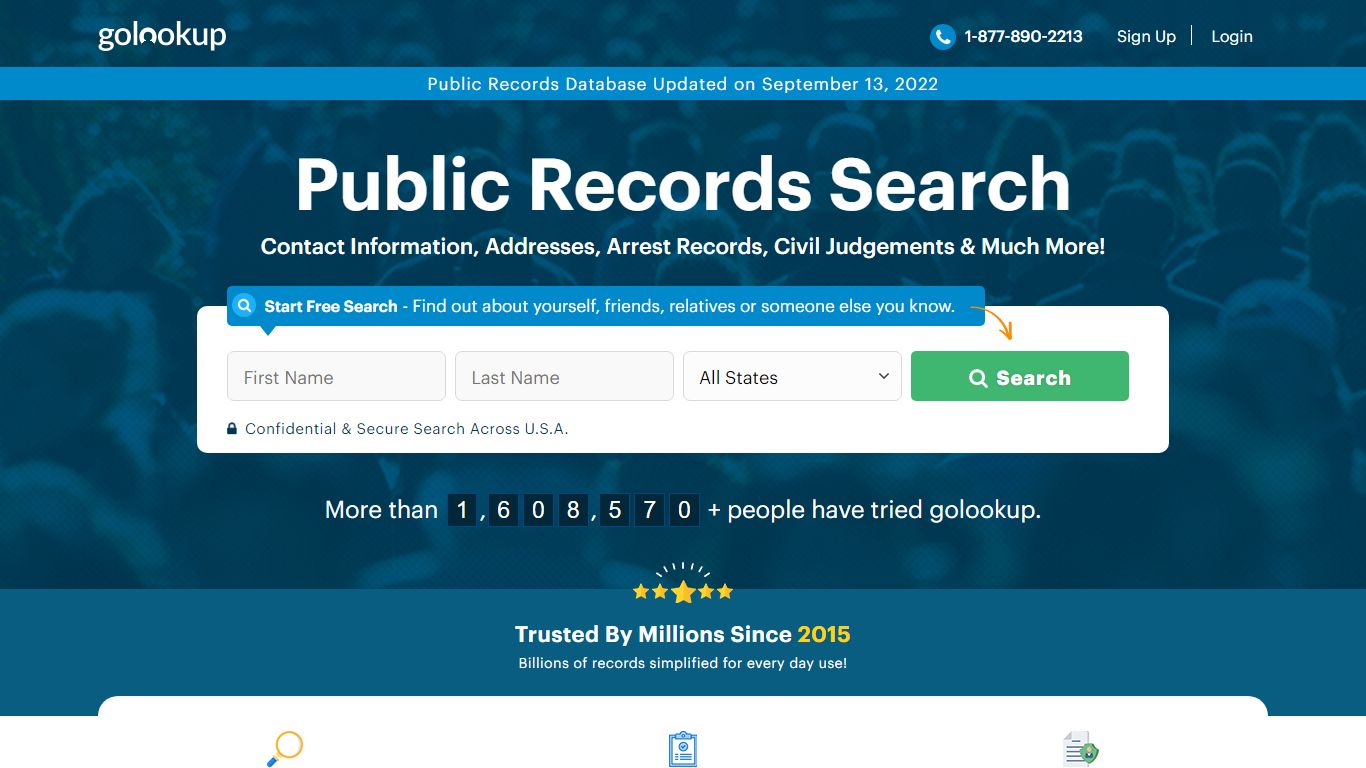Click the document shield feature icon
Screen dimensions: 1366x768
1081,749
